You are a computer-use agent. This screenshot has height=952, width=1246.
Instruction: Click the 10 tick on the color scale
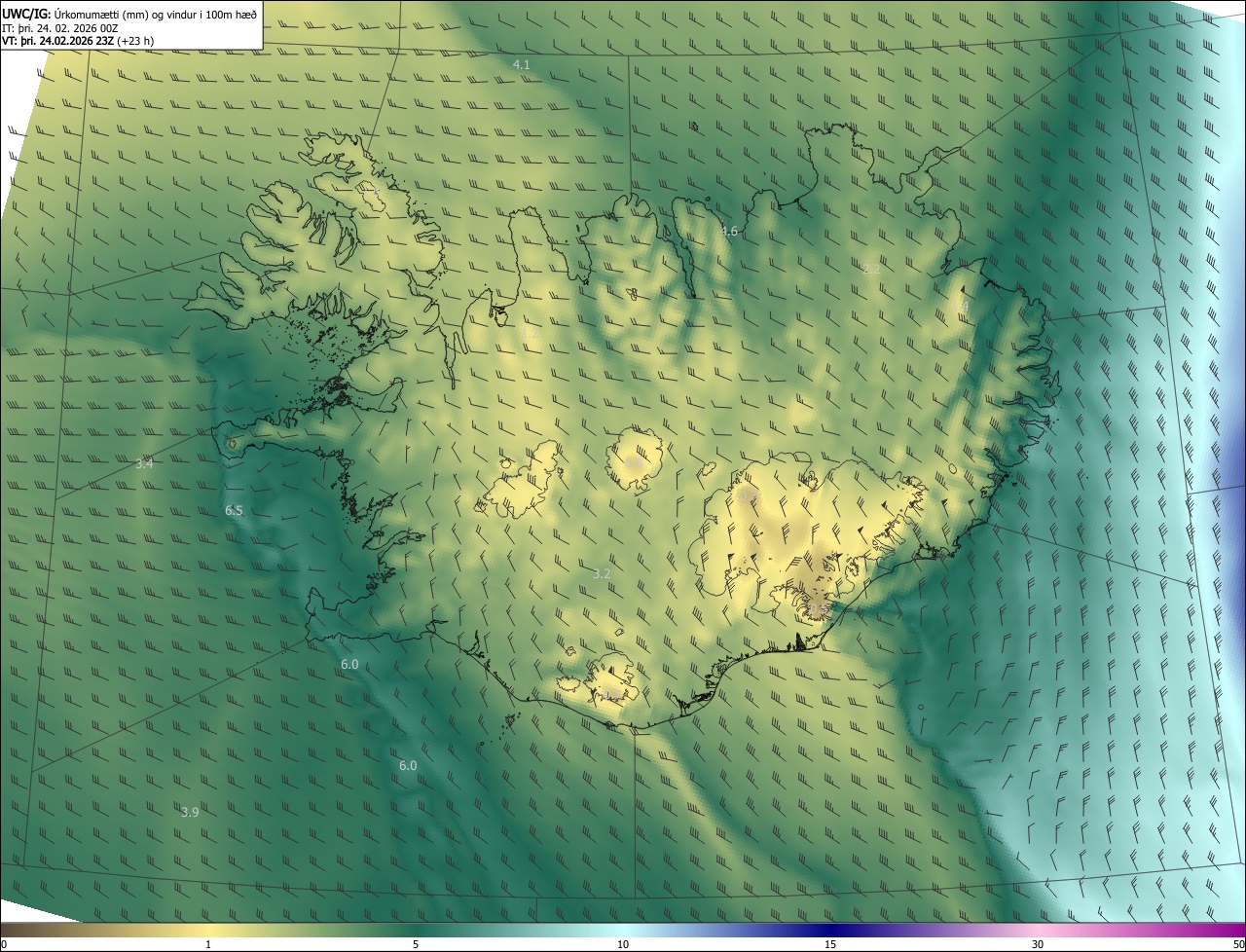623,944
